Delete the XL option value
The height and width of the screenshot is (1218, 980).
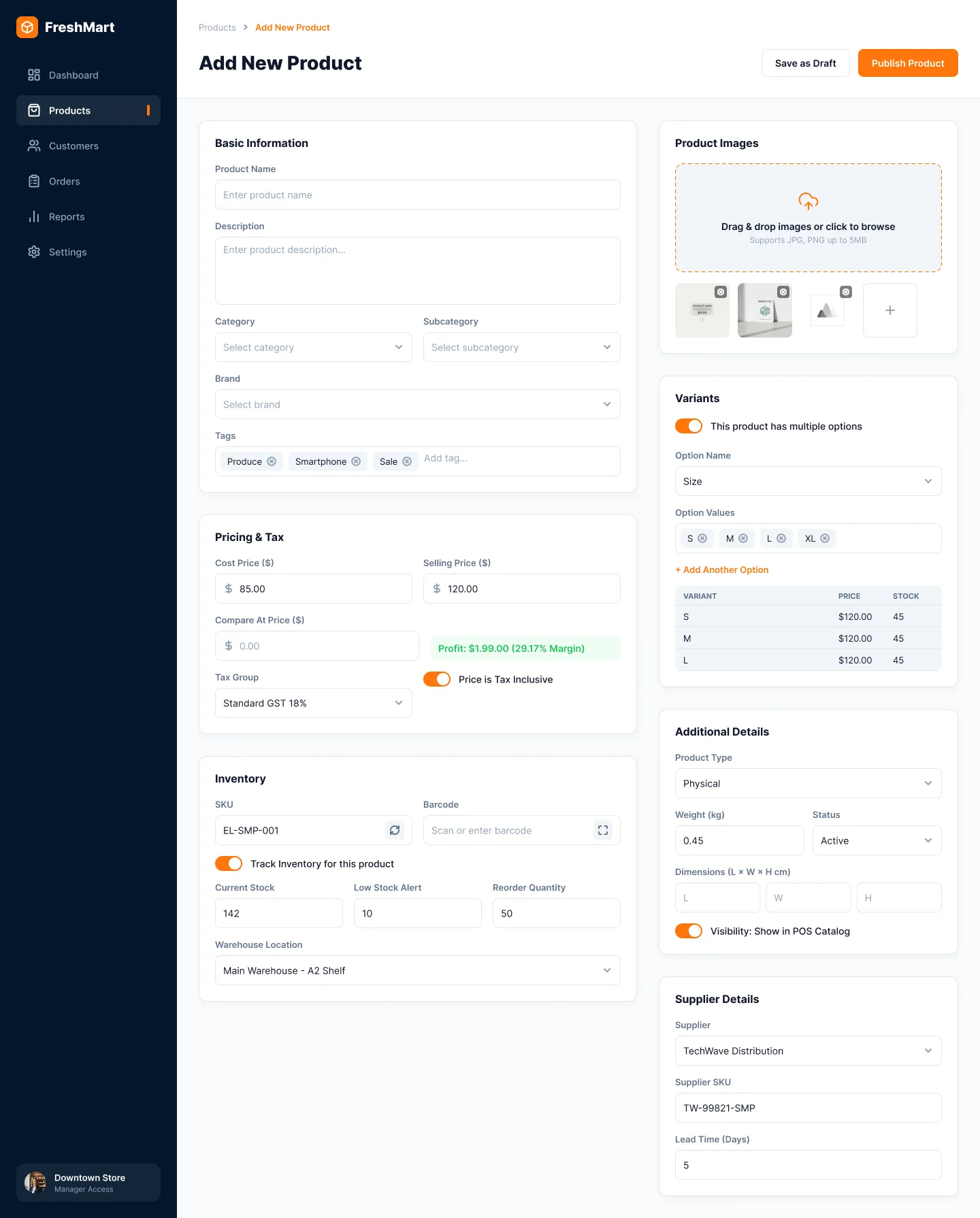(x=825, y=538)
